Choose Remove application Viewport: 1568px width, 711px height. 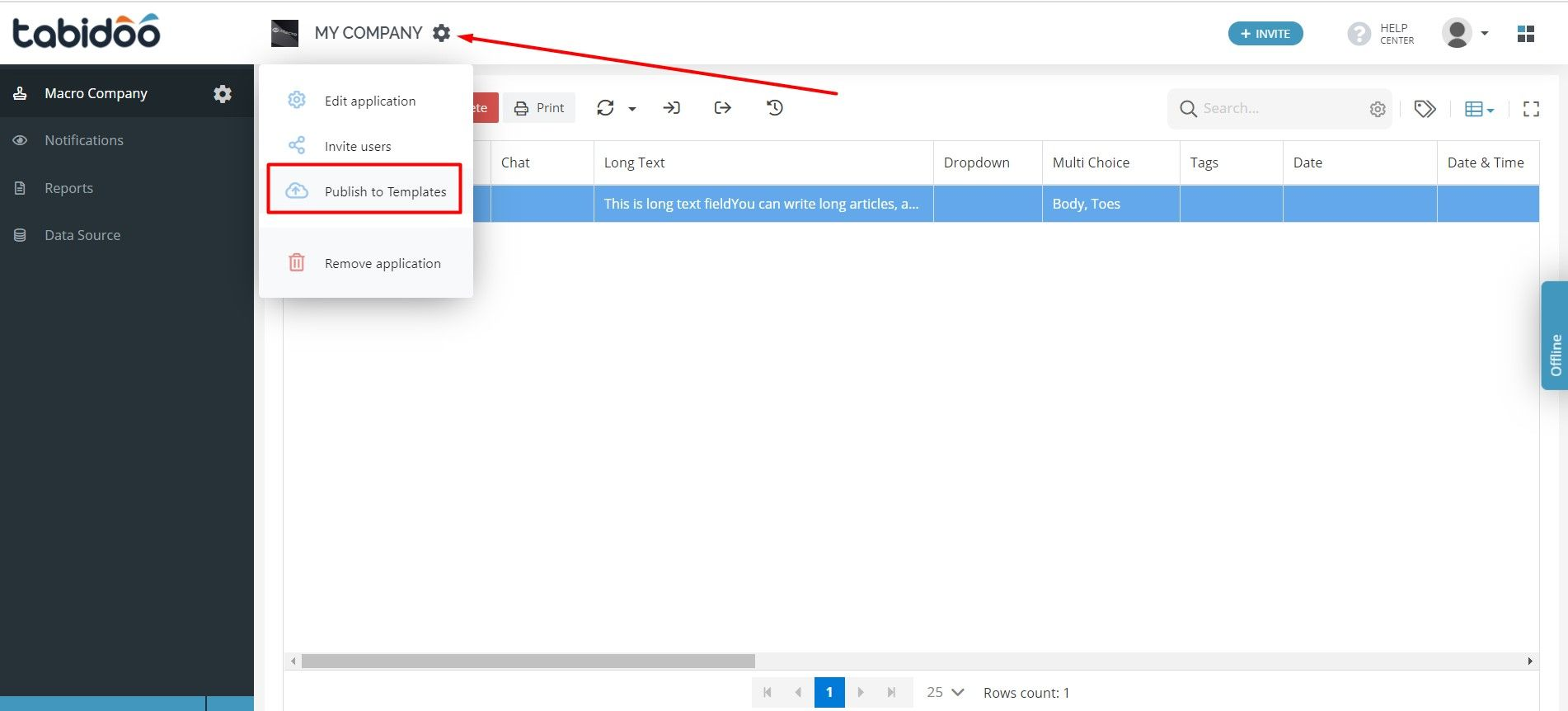366,263
